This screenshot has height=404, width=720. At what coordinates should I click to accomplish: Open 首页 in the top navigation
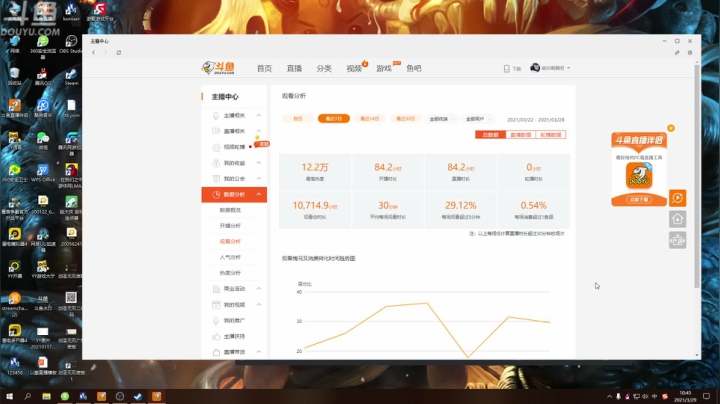tap(264, 68)
